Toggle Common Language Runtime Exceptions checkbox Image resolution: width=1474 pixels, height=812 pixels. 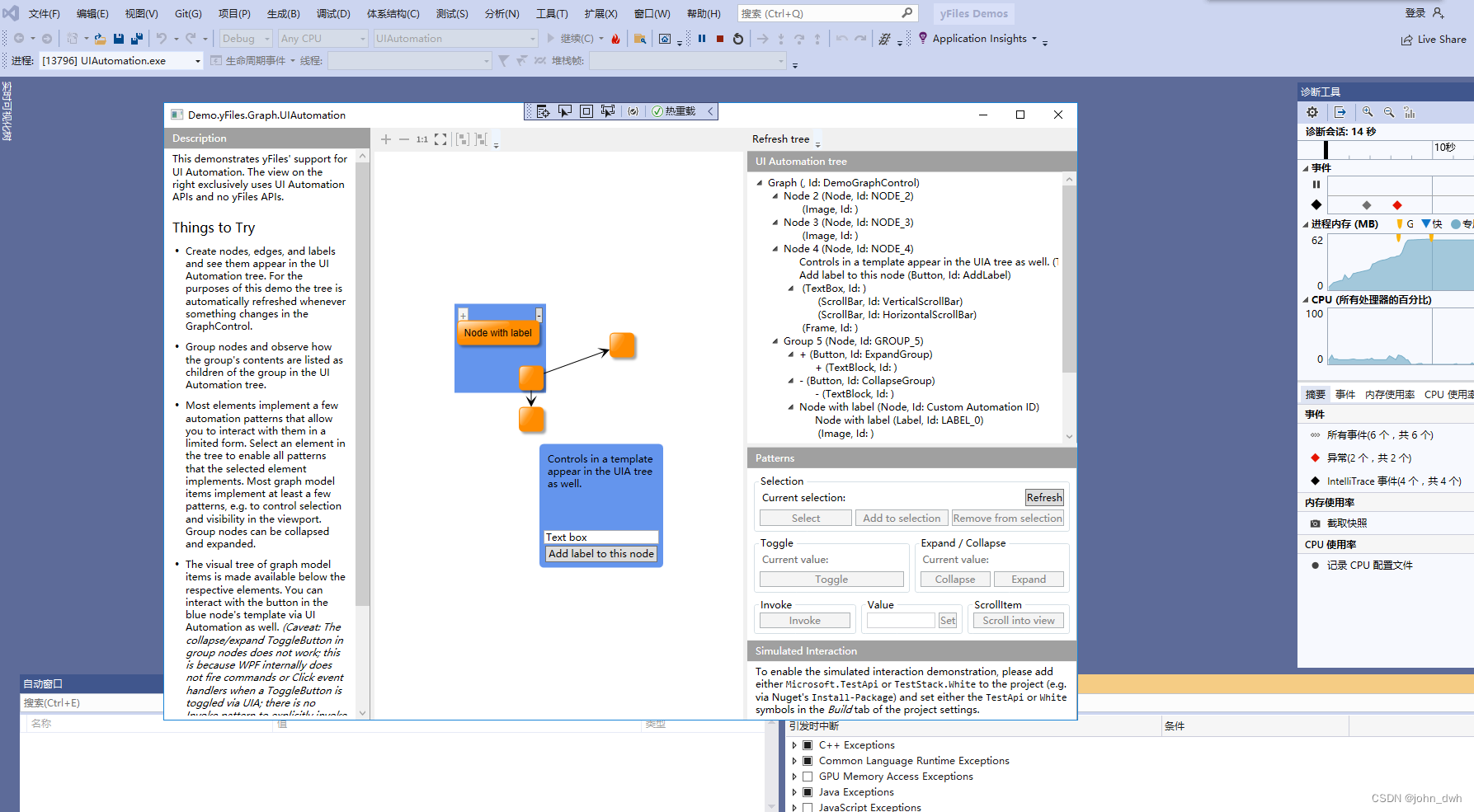(x=808, y=761)
